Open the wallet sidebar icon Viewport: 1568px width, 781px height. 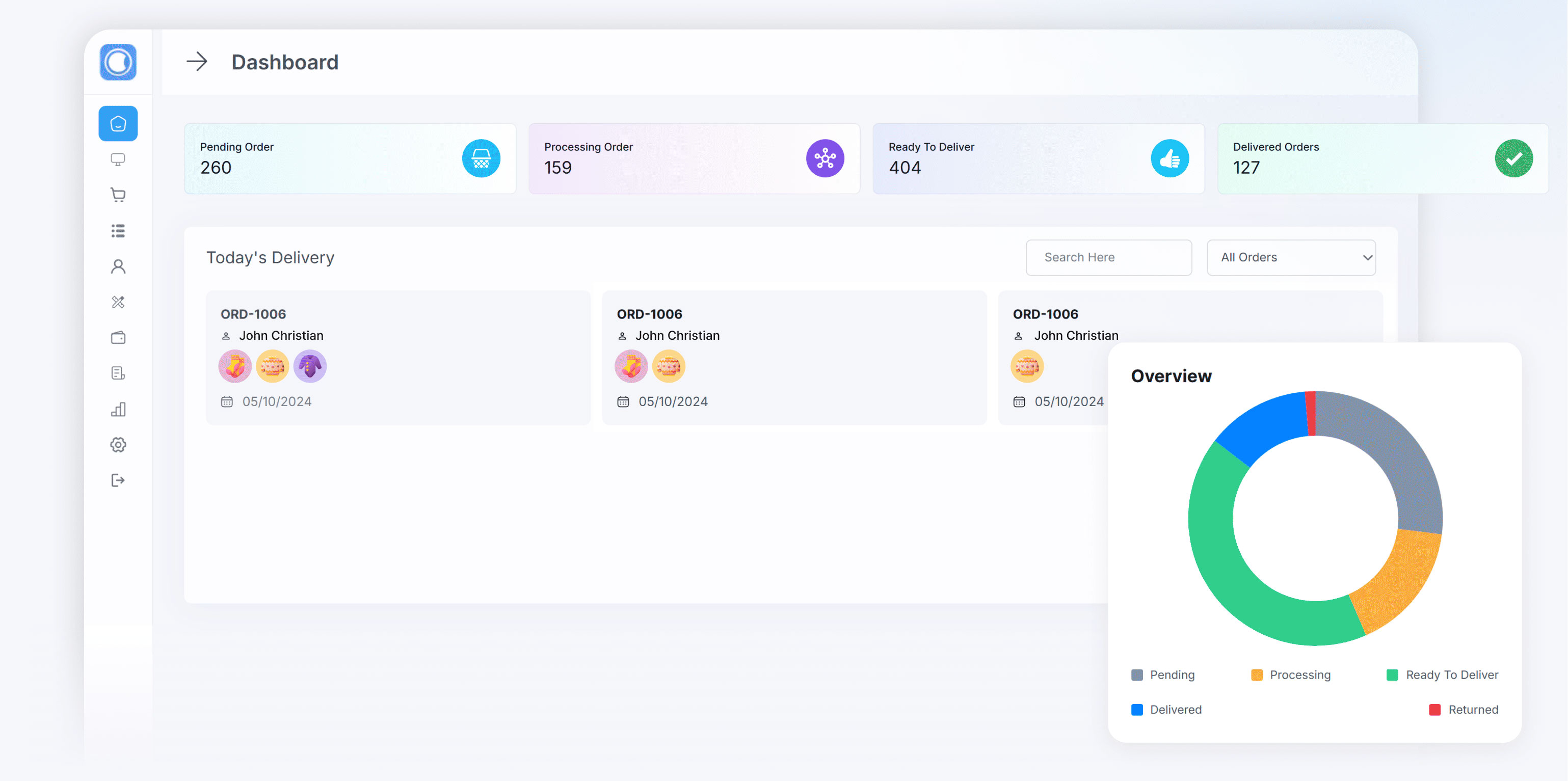point(118,337)
